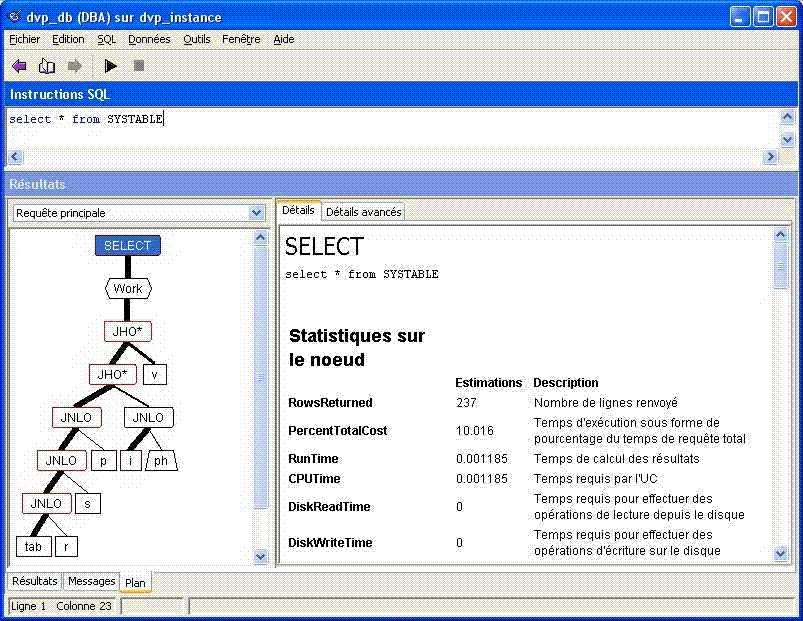The image size is (803, 621).
Task: Open the Fichier menu
Action: point(25,39)
